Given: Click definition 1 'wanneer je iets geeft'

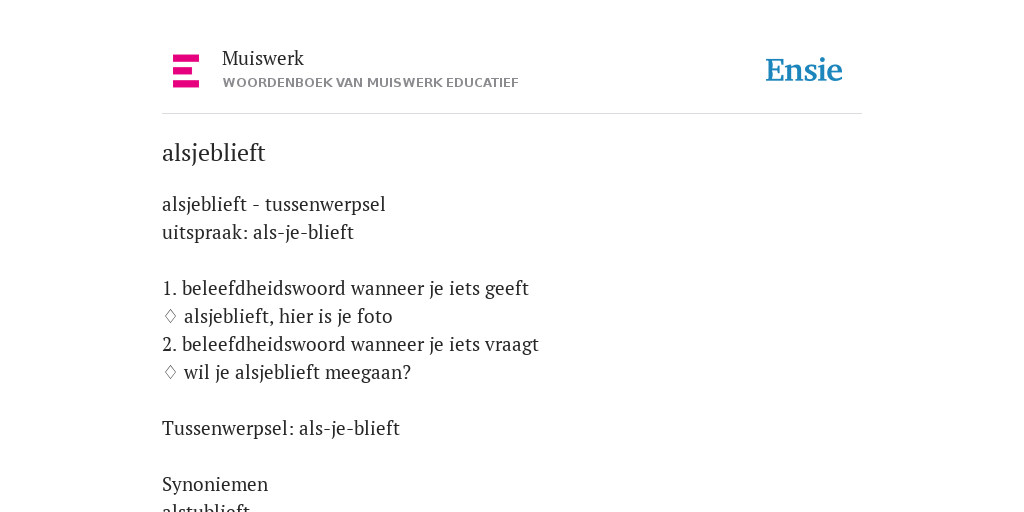Looking at the screenshot, I should 345,288.
